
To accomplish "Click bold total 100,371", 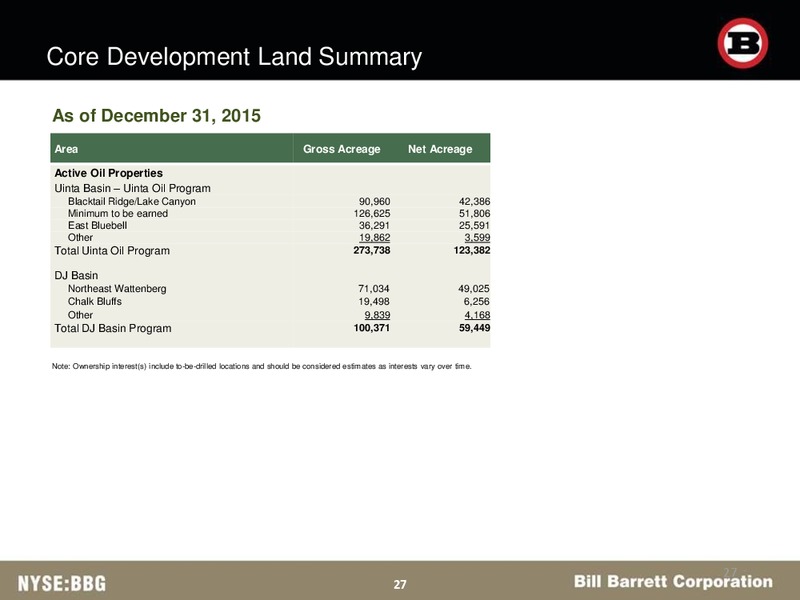I will pyautogui.click(x=372, y=328).
